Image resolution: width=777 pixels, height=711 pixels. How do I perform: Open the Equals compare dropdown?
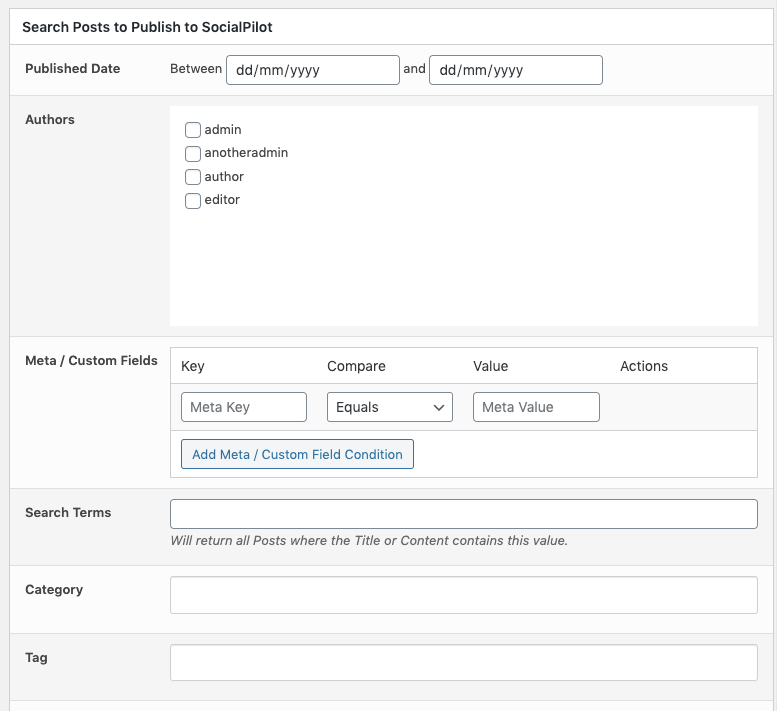[389, 407]
